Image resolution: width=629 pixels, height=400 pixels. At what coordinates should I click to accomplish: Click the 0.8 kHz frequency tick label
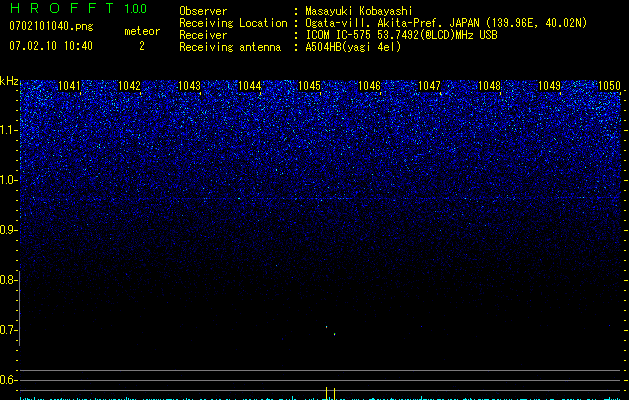7,280
